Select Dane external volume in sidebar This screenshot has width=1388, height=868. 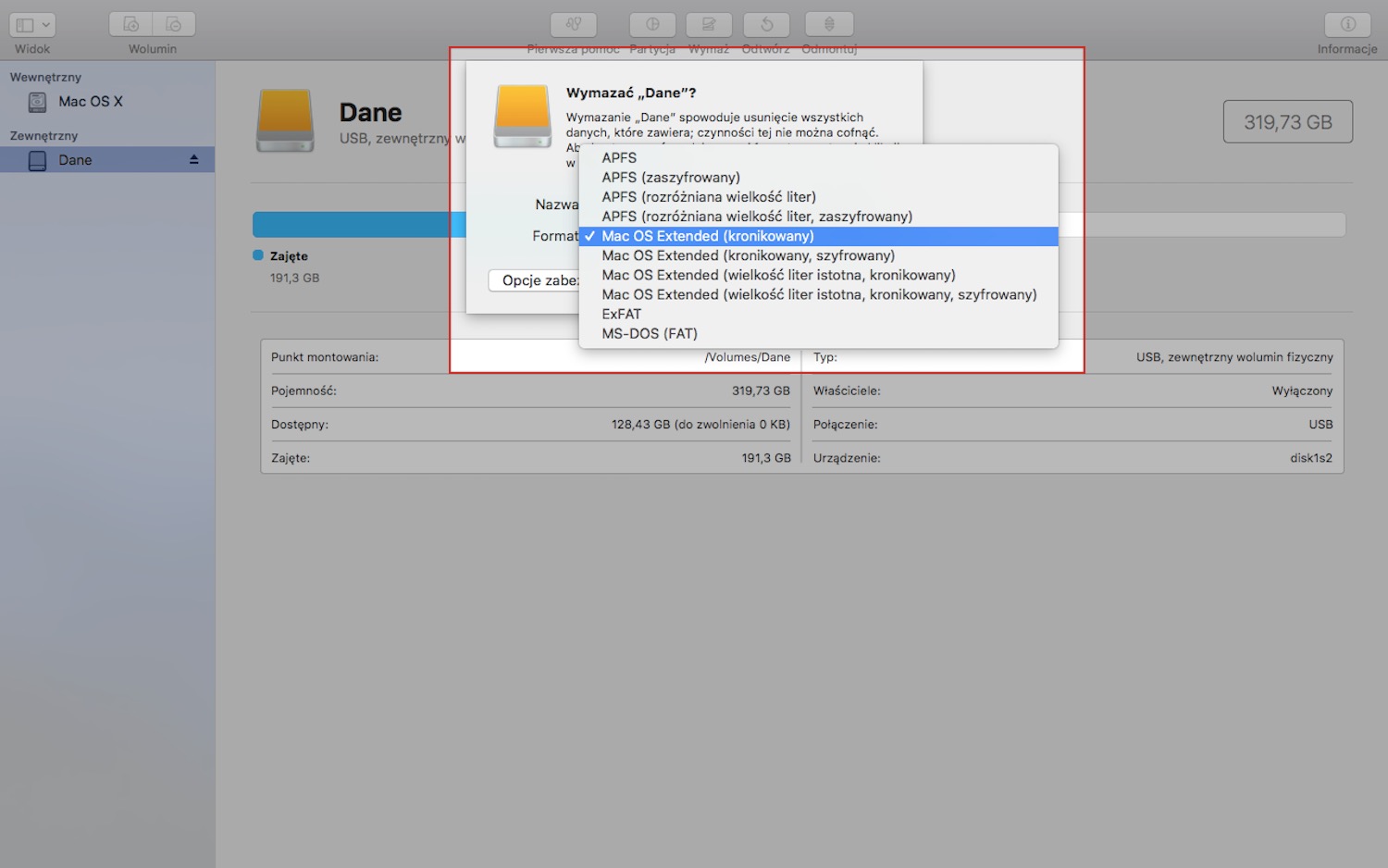(75, 160)
